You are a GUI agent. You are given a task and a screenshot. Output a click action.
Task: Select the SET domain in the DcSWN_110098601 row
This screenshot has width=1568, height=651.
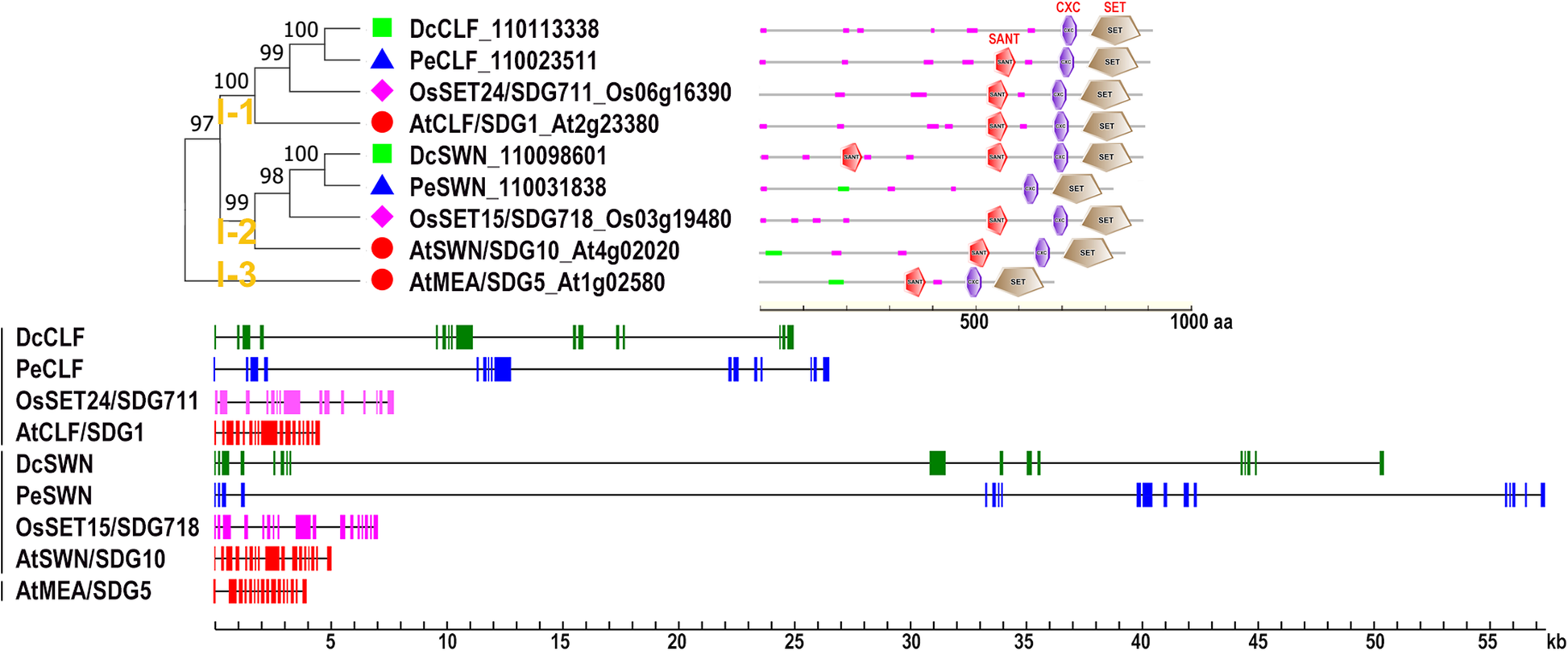pos(1106,157)
